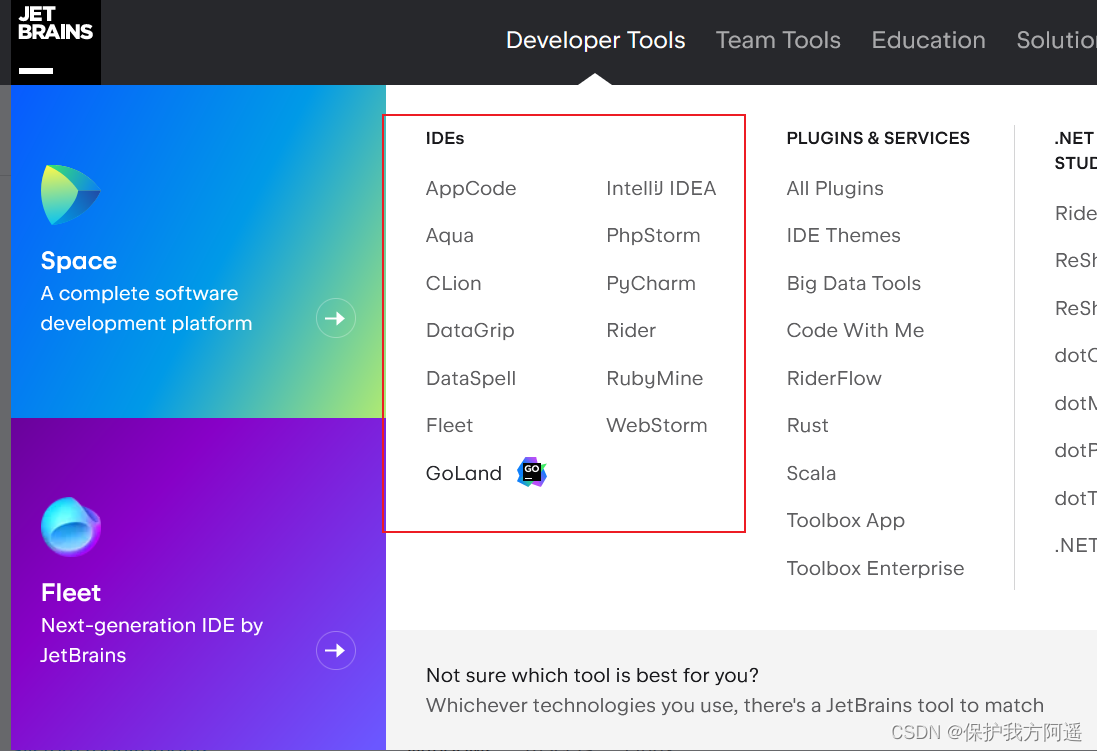Click the Toolbox App link
Screen dimensions: 1097x751
pos(845,520)
